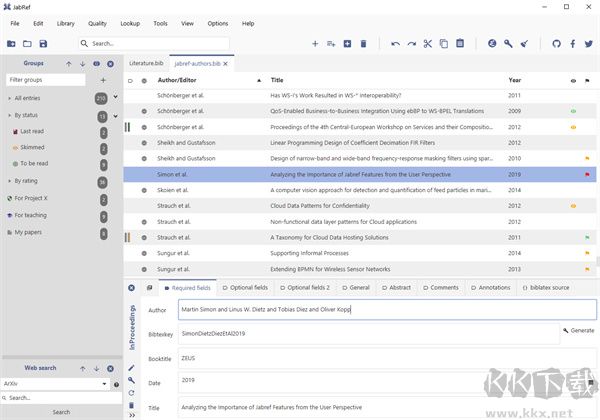
Task: Open the ArXiv web search dropdown
Action: (x=103, y=383)
